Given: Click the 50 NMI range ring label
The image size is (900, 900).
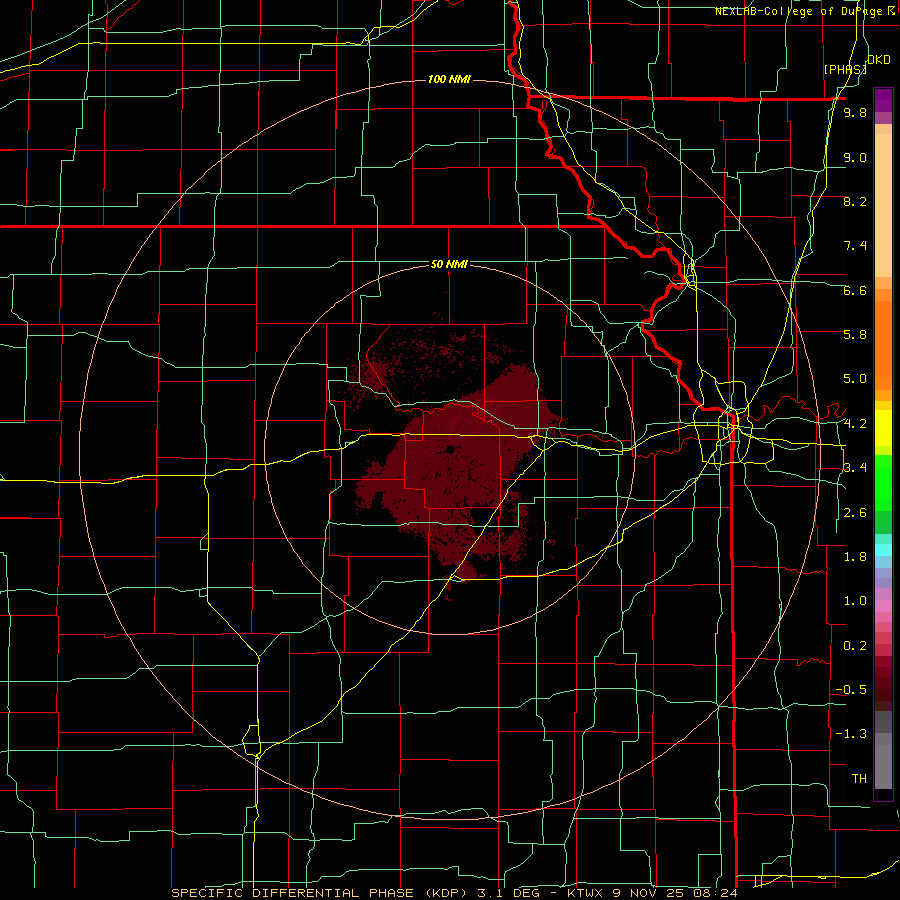Looking at the screenshot, I should click(x=449, y=264).
